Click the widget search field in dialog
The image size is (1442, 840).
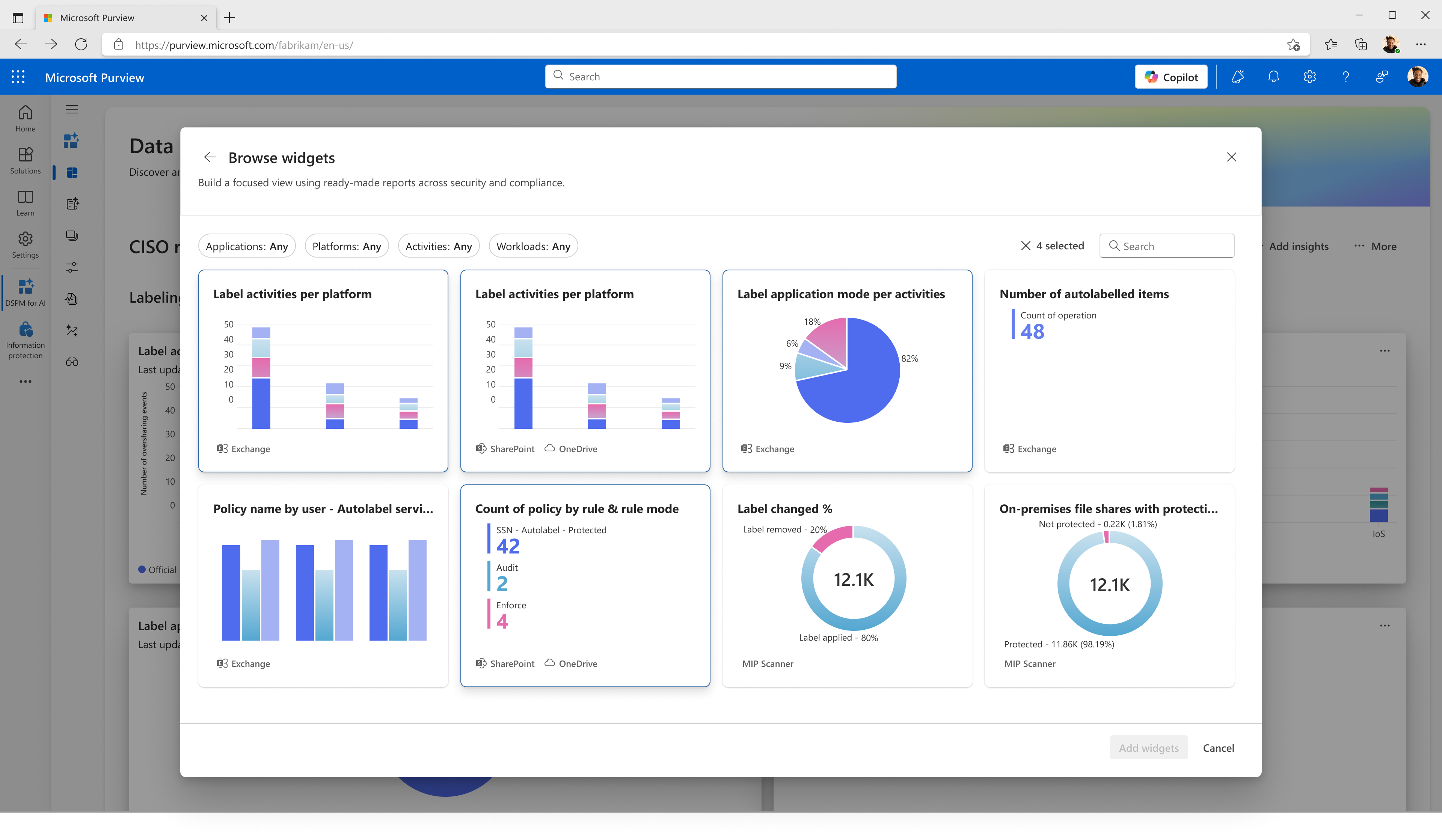coord(1167,246)
